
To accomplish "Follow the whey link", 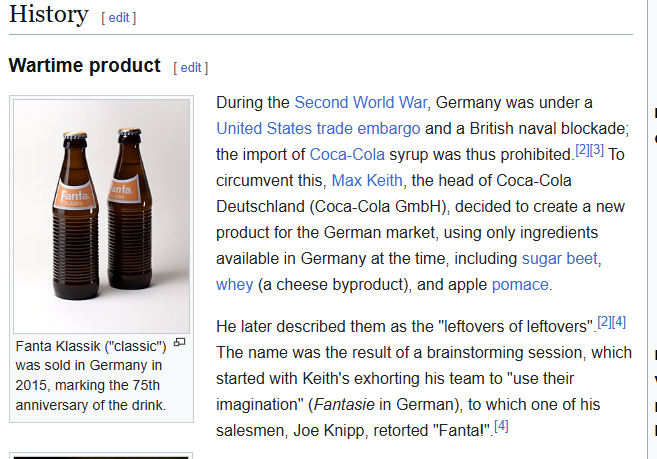I will (x=235, y=285).
